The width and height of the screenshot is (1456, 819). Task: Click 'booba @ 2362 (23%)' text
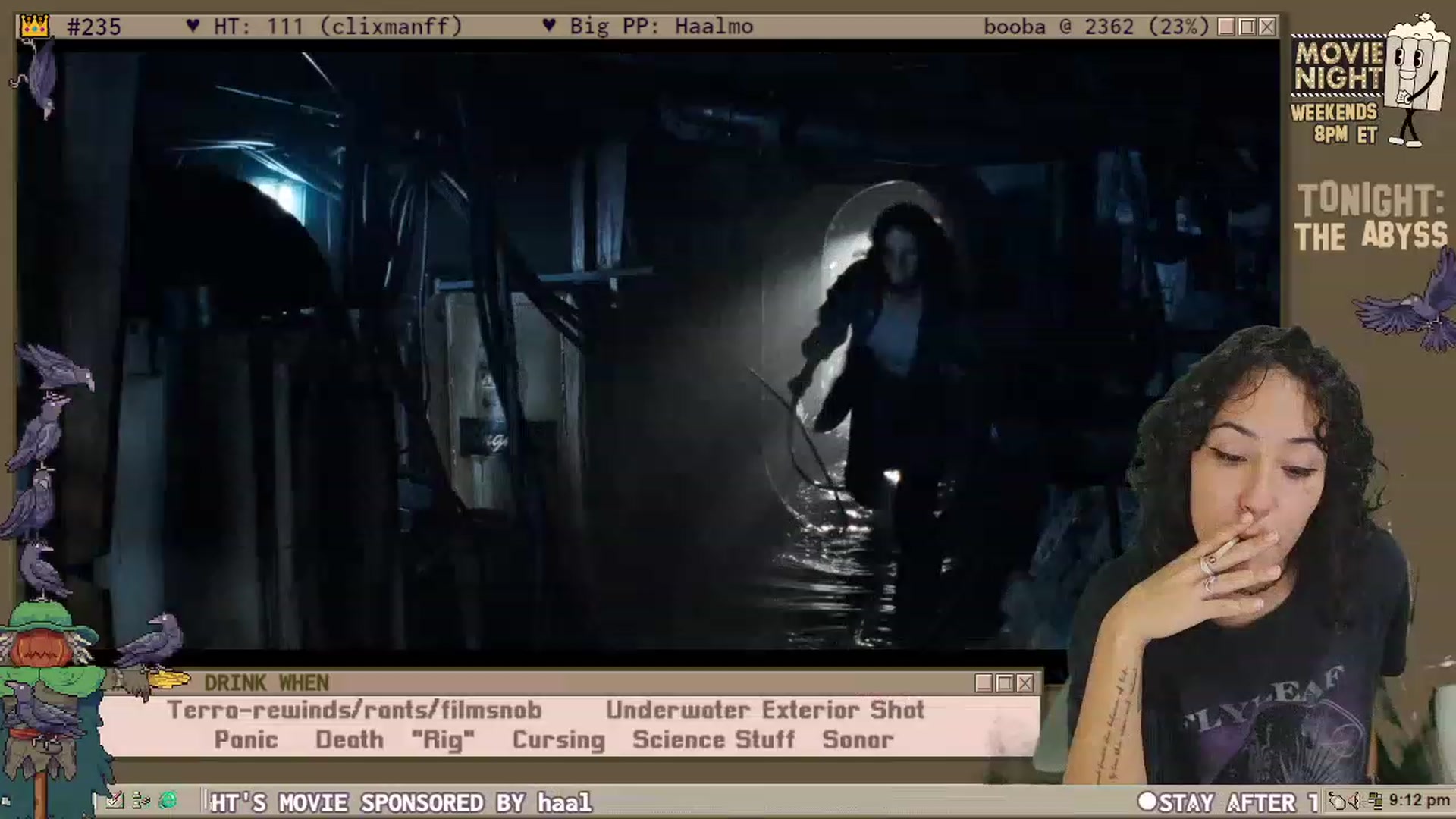(x=1096, y=27)
